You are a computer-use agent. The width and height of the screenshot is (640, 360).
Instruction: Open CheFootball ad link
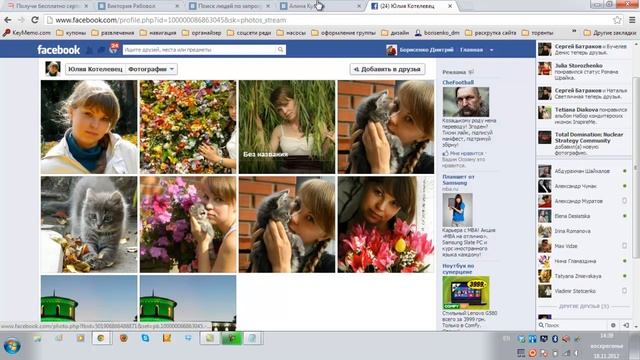pyautogui.click(x=458, y=82)
